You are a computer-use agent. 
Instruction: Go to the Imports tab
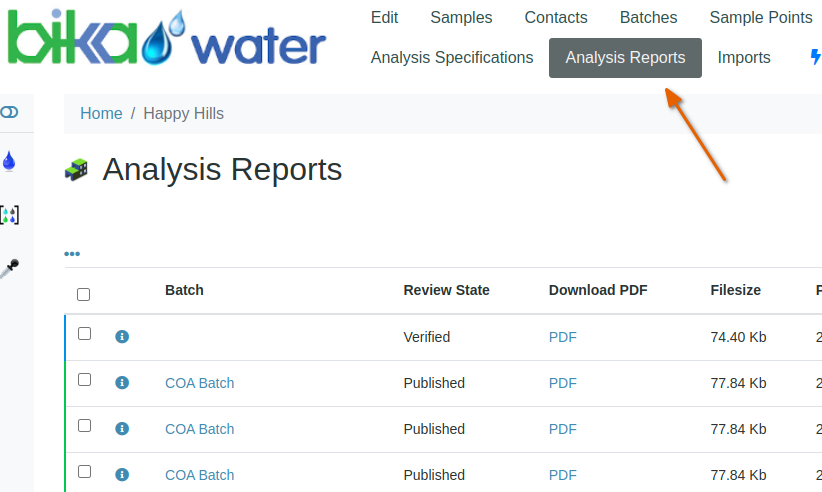[x=744, y=58]
